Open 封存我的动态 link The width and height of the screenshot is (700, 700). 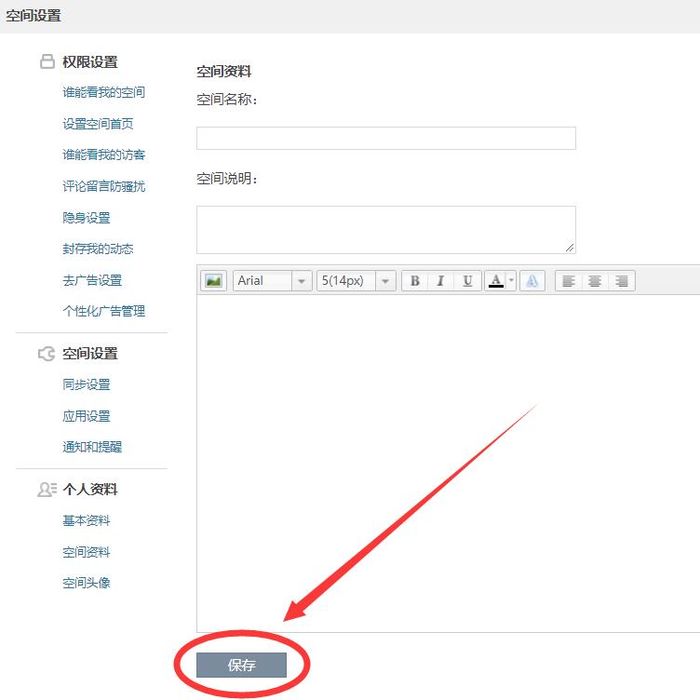98,249
